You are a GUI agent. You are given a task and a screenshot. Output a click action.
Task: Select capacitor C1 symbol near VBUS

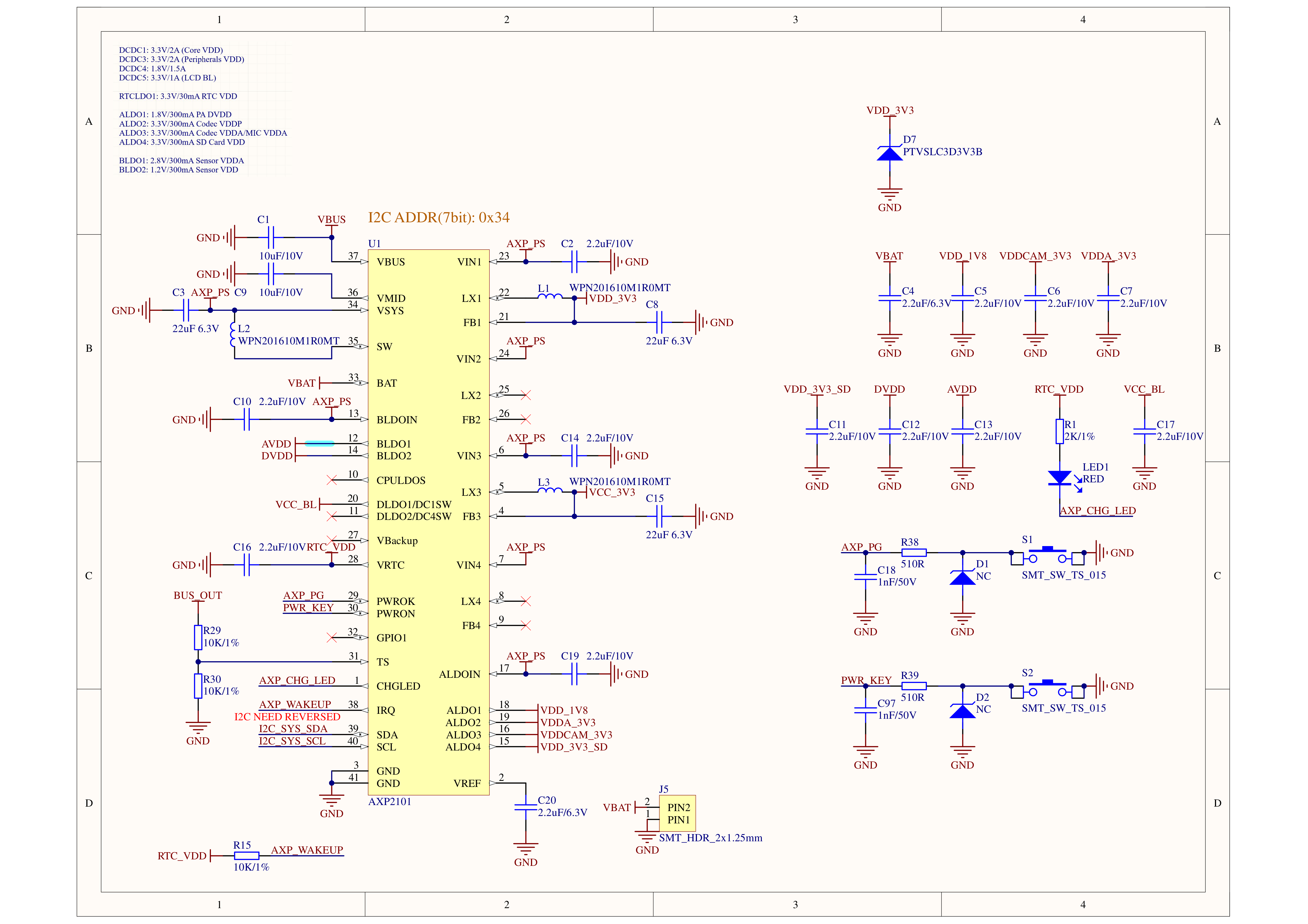pyautogui.click(x=271, y=237)
